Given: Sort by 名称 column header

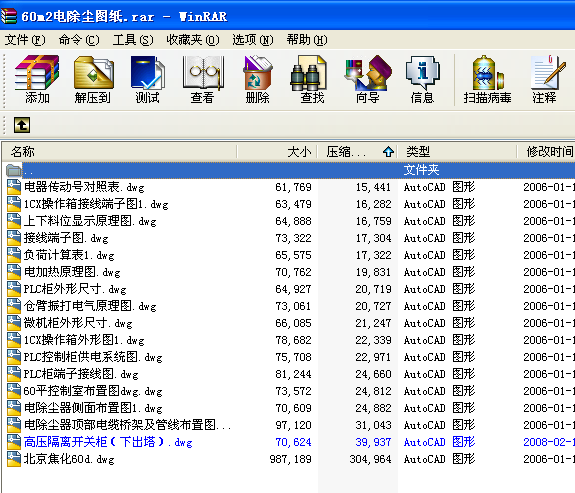Looking at the screenshot, I should pyautogui.click(x=119, y=151).
